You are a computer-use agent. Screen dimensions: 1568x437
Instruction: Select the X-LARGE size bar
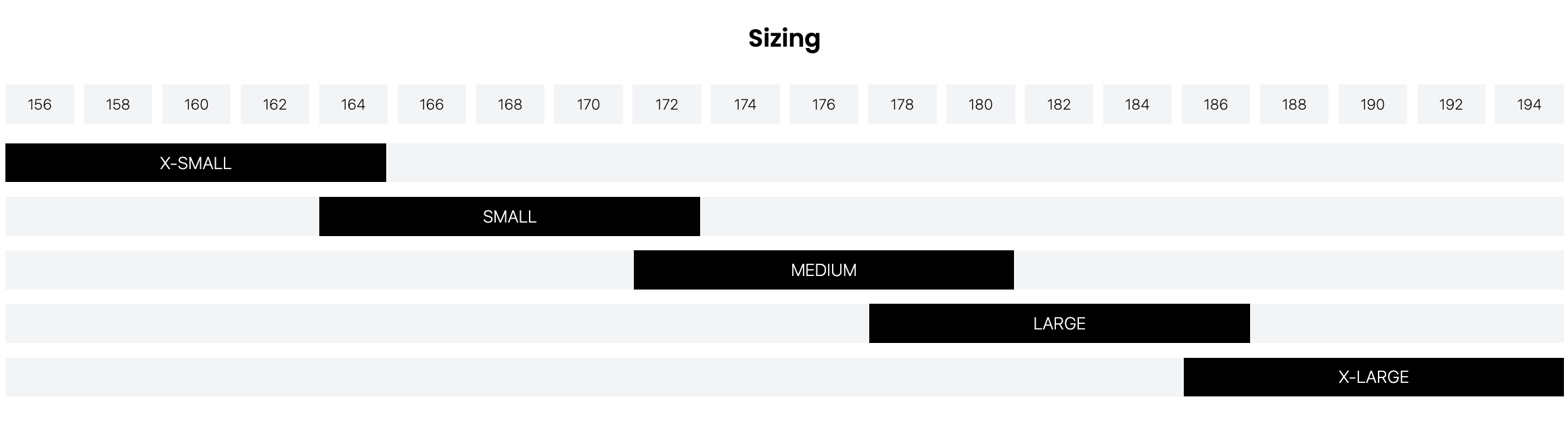click(x=1373, y=377)
